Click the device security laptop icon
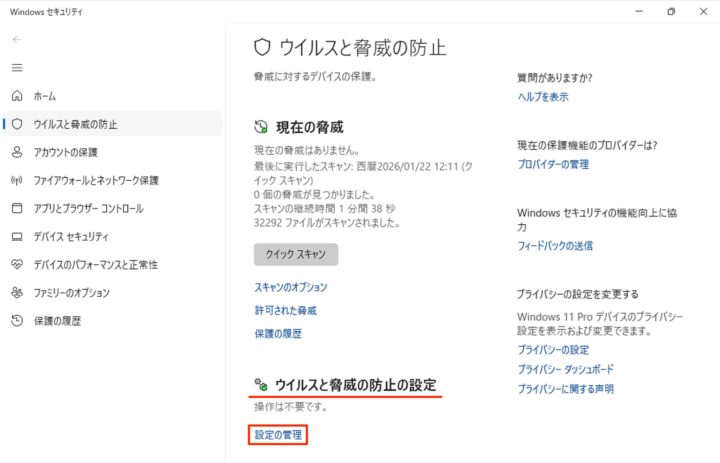720x463 pixels. [x=16, y=237]
